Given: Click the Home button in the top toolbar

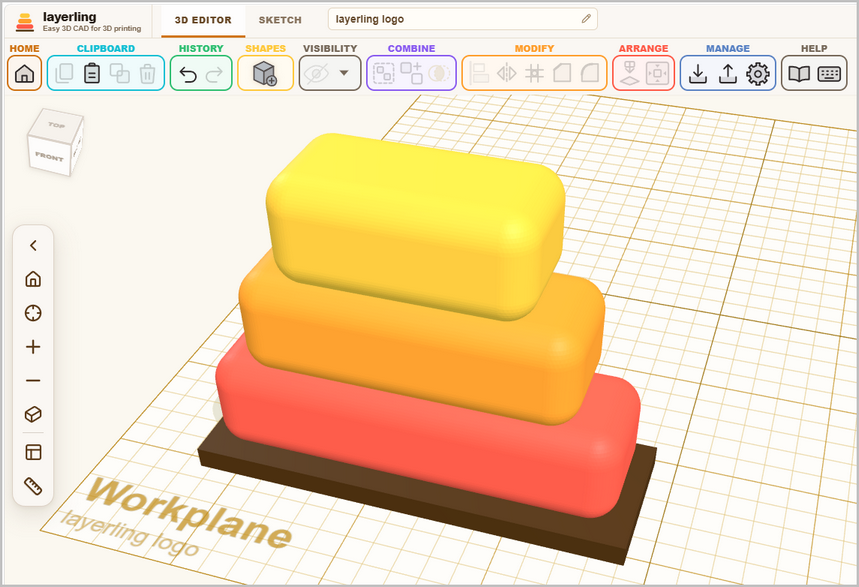Looking at the screenshot, I should pyautogui.click(x=25, y=73).
